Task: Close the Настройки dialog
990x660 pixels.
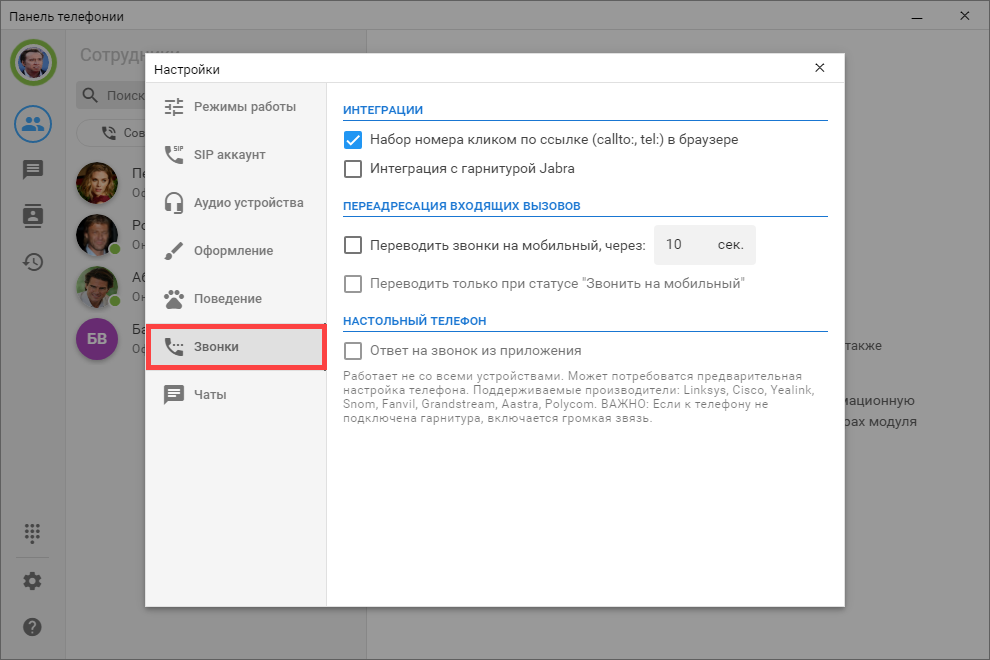Action: coord(820,68)
